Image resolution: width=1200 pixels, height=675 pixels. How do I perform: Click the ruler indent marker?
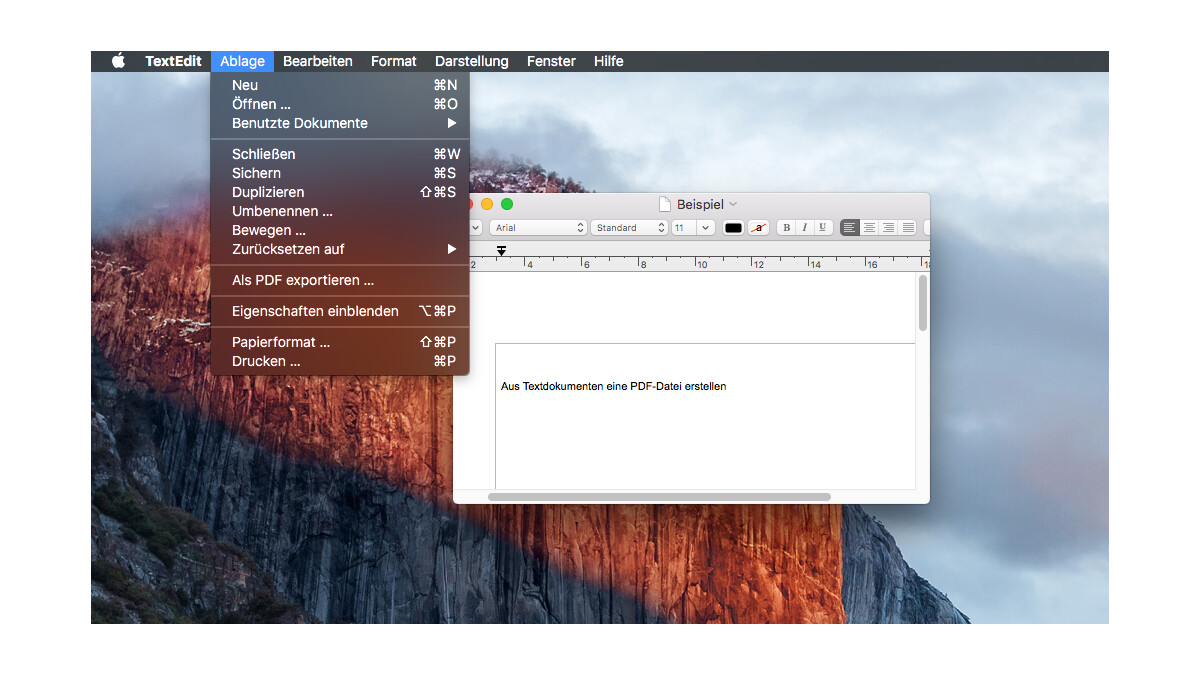tap(501, 250)
